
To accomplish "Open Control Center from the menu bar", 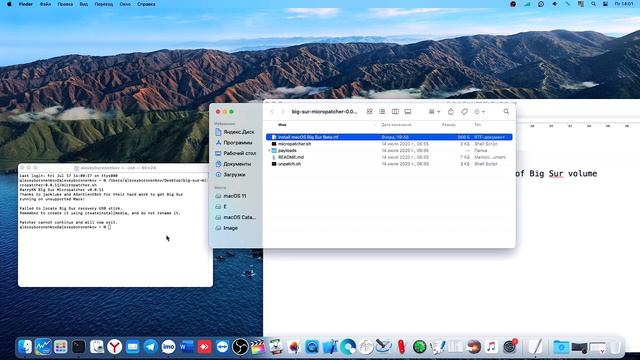I will coord(606,4).
